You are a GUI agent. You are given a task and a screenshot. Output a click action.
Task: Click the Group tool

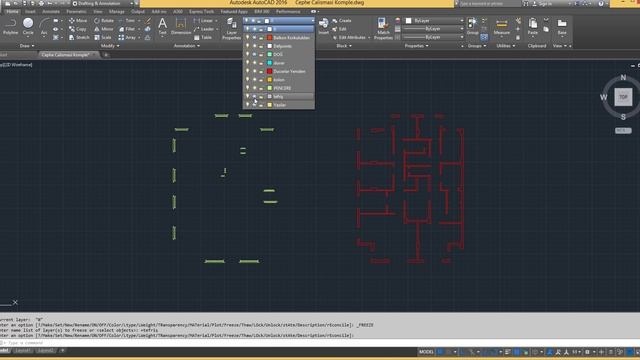coord(472,26)
